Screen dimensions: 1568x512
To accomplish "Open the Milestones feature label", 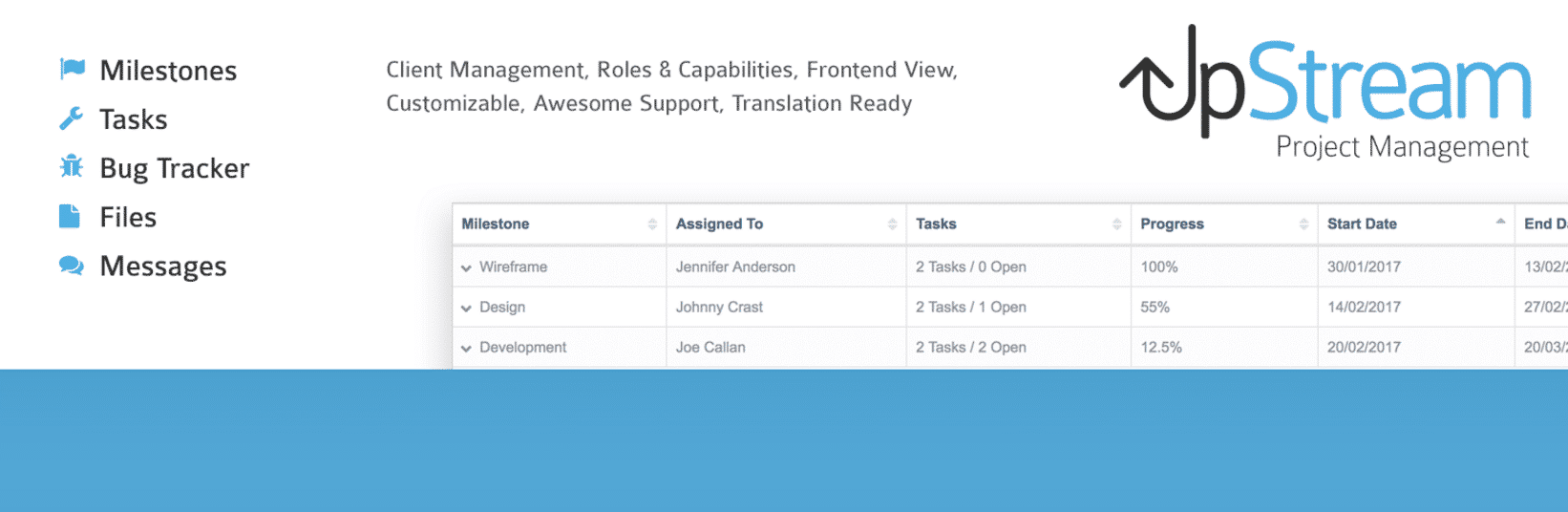I will 168,71.
